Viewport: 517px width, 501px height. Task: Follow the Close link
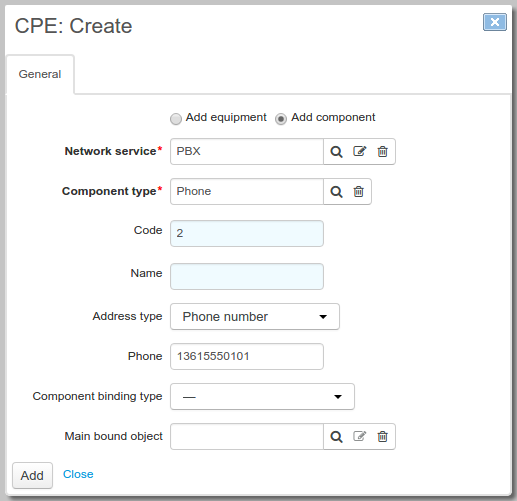[x=78, y=474]
